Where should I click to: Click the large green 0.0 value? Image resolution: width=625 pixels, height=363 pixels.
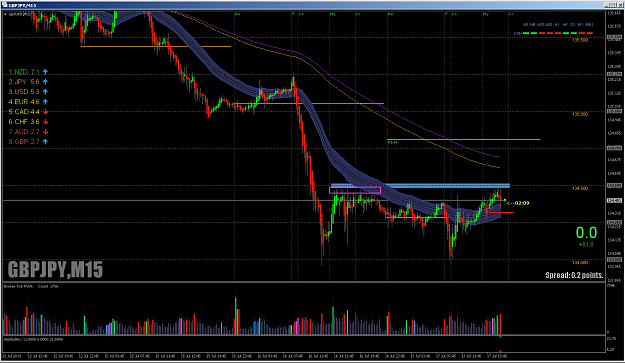(x=586, y=232)
